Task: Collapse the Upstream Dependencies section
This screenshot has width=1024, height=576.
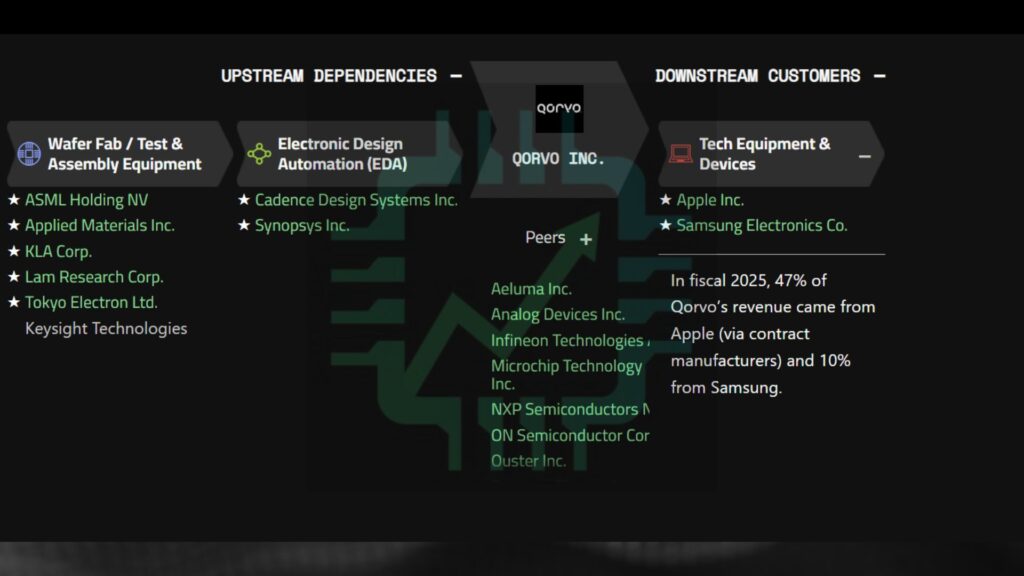Action: pyautogui.click(x=456, y=76)
